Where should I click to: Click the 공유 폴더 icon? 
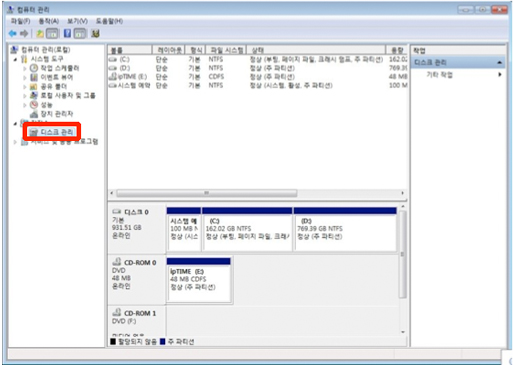(x=34, y=87)
